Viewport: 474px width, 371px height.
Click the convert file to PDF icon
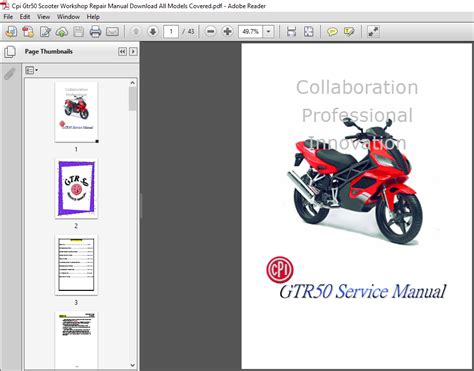pyautogui.click(x=28, y=32)
